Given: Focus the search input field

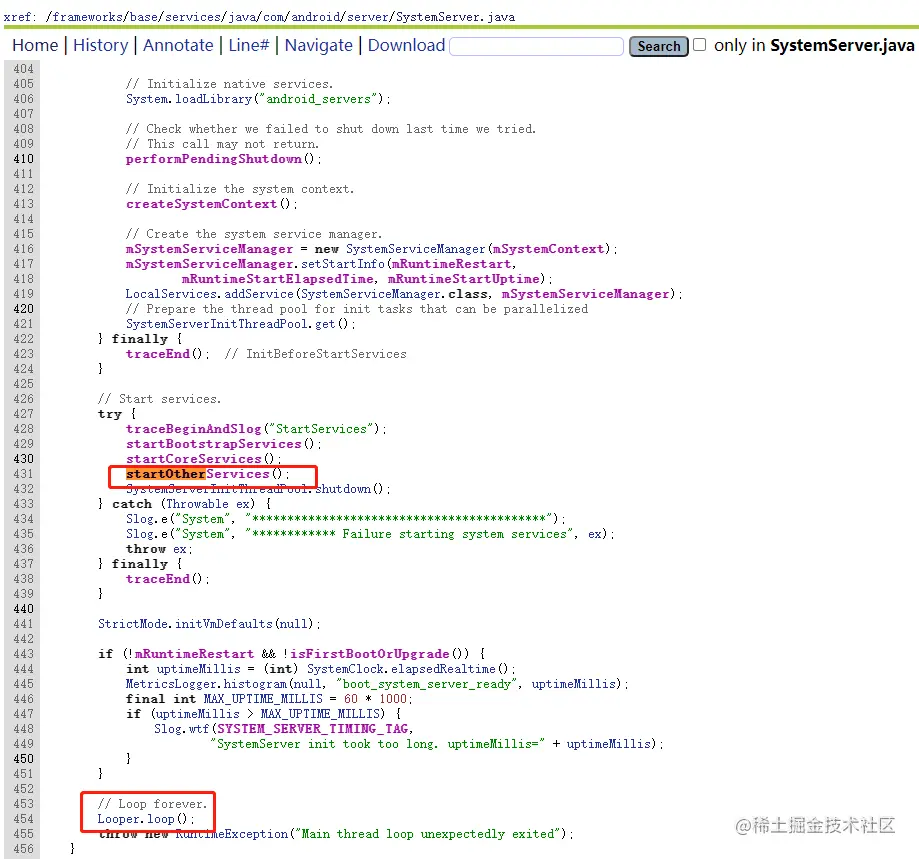Looking at the screenshot, I should 536,46.
